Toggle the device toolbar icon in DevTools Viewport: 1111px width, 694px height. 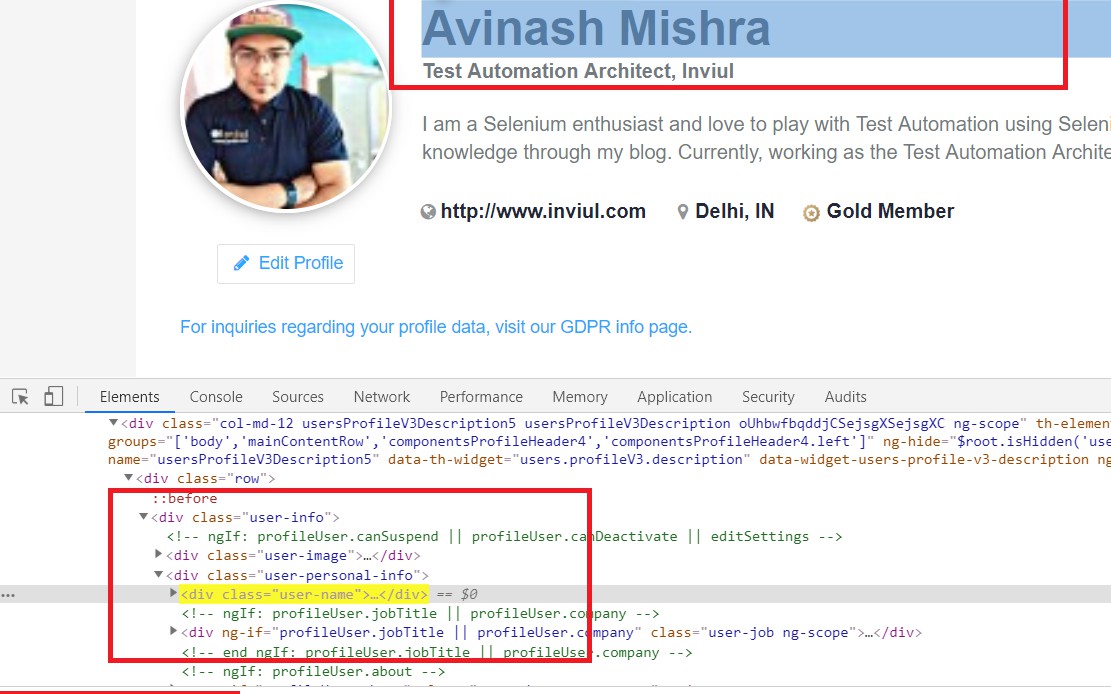point(53,396)
